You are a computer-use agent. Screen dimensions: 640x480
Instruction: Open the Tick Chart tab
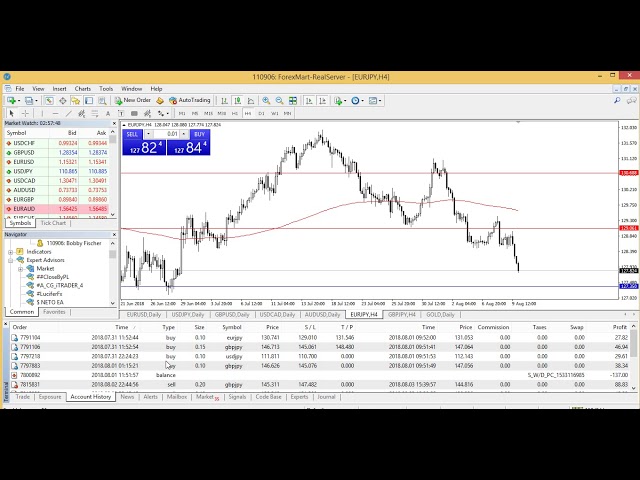coord(54,223)
